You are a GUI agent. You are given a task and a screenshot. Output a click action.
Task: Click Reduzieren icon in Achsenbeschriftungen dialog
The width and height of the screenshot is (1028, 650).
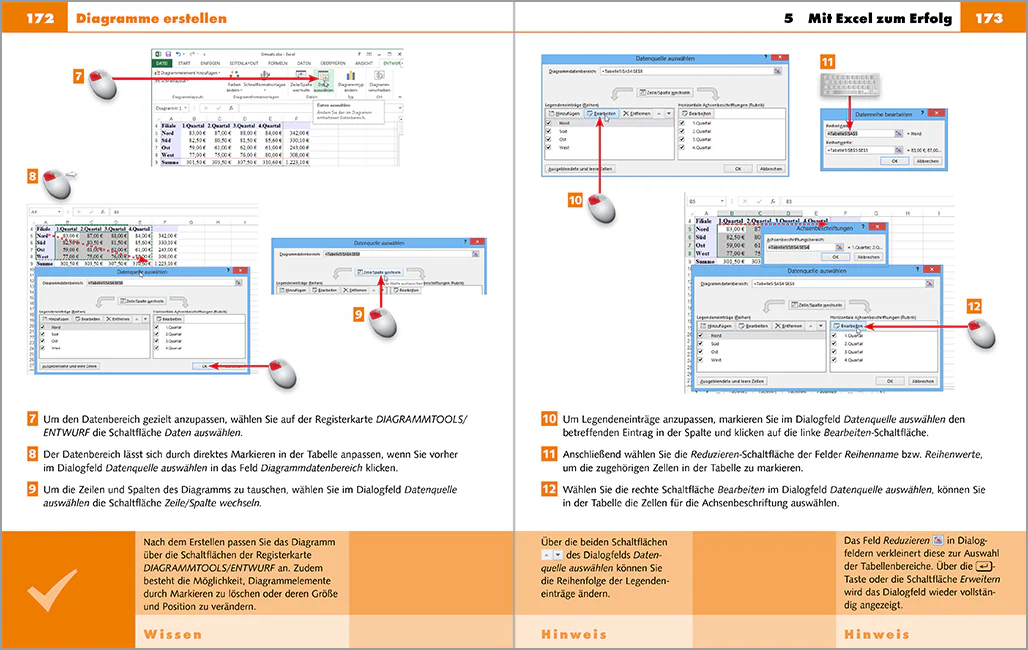[x=839, y=247]
